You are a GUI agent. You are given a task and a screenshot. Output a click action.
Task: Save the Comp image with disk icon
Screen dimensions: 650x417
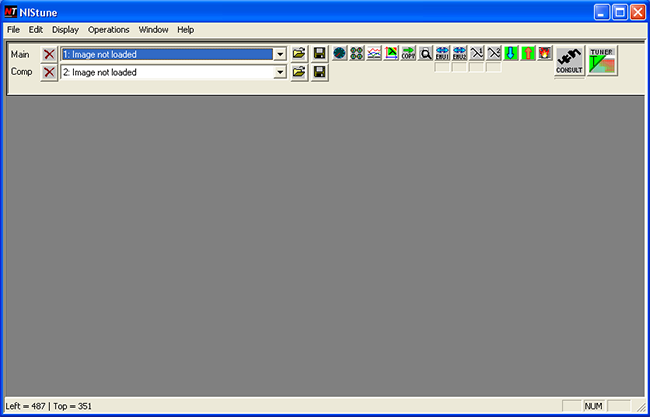click(319, 72)
